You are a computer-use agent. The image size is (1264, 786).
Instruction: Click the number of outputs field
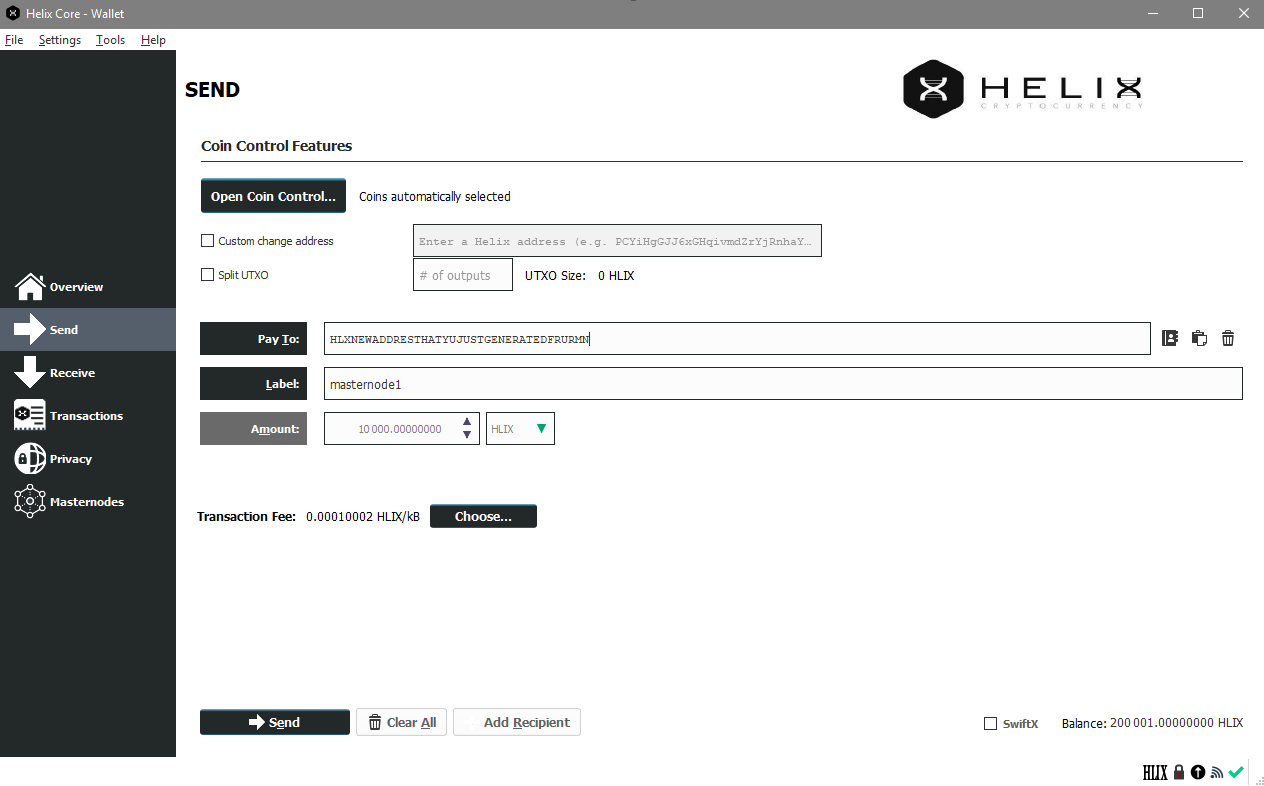463,274
